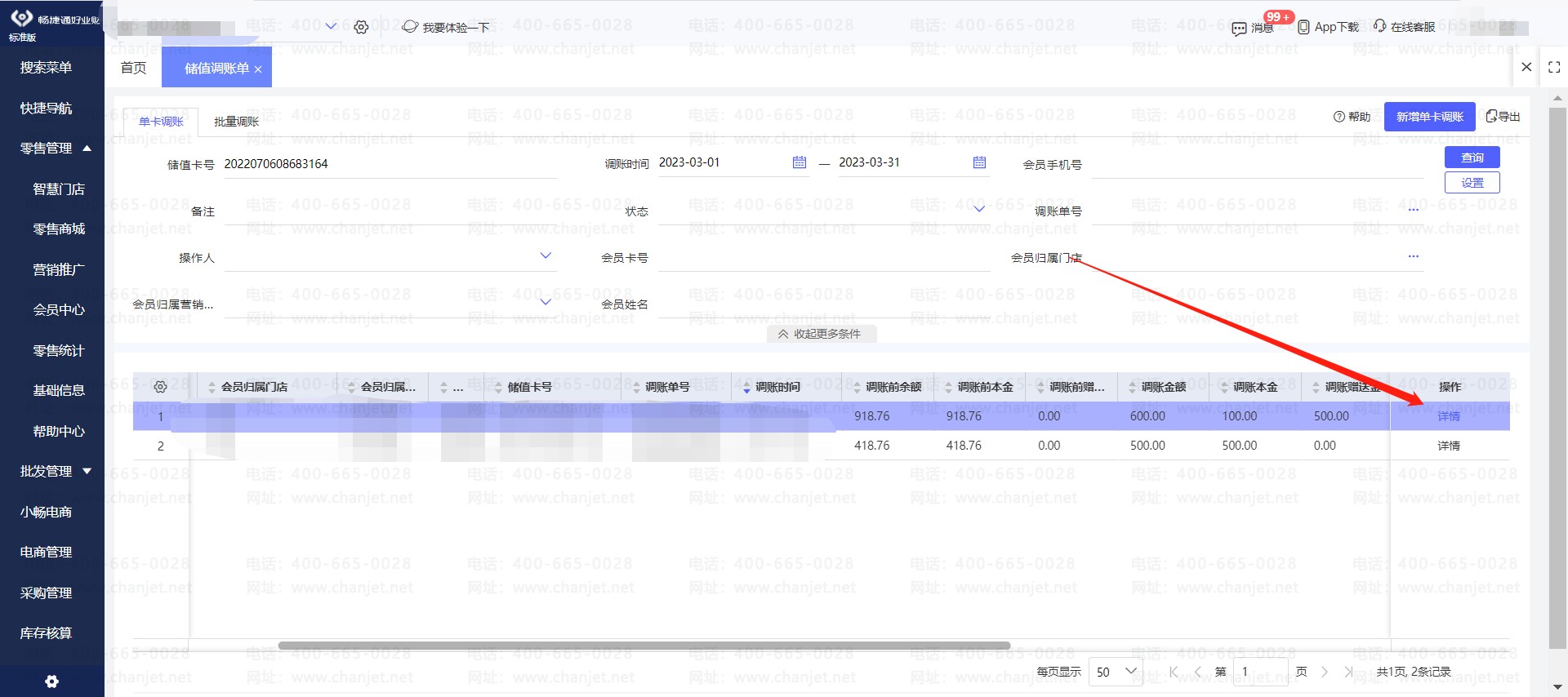Go to the last page arrow
This screenshot has width=1568, height=697.
(x=1348, y=672)
